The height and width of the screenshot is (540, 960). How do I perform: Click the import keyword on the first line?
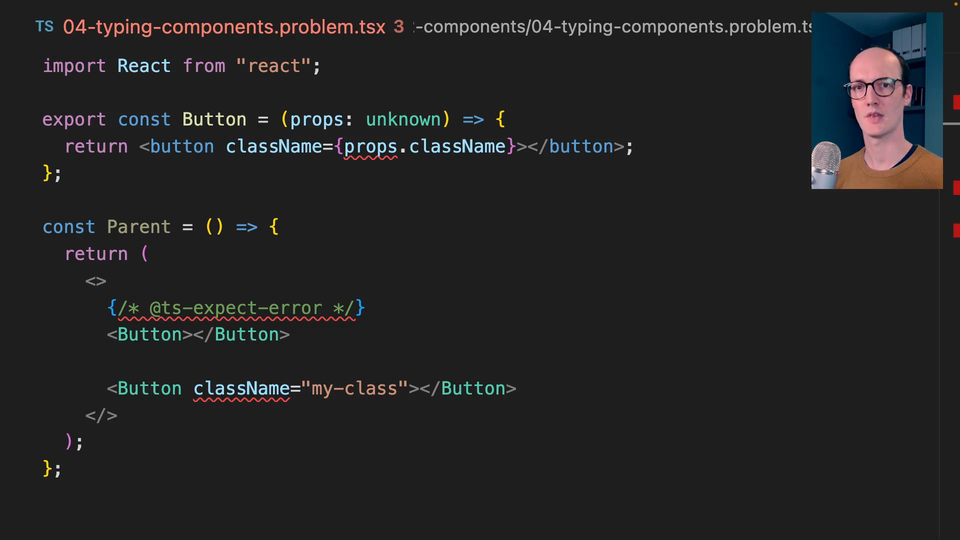coord(74,66)
